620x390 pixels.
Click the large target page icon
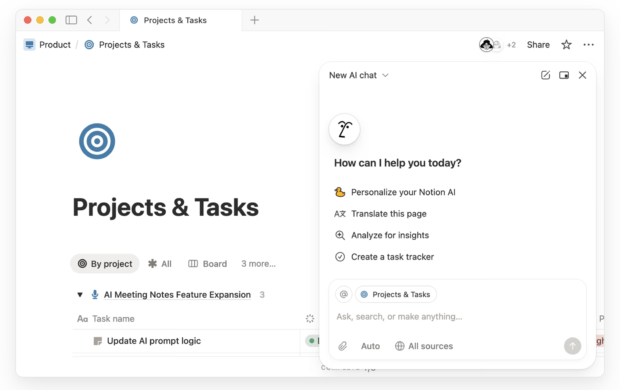point(97,141)
